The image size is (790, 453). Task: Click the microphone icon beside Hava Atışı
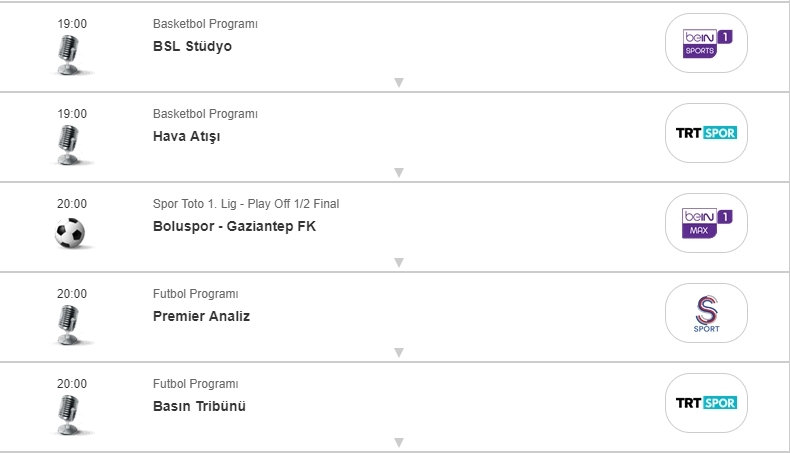[70, 144]
